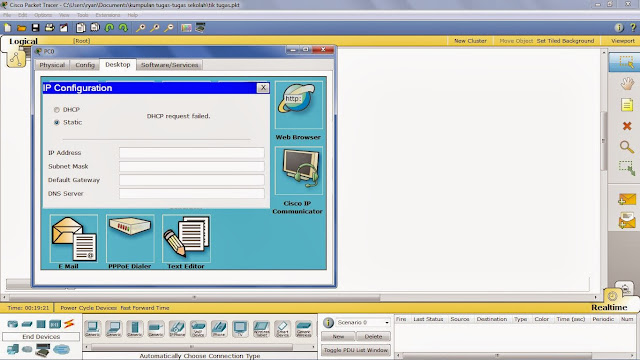Click New Cluster button
640x360 pixels.
[x=470, y=41]
